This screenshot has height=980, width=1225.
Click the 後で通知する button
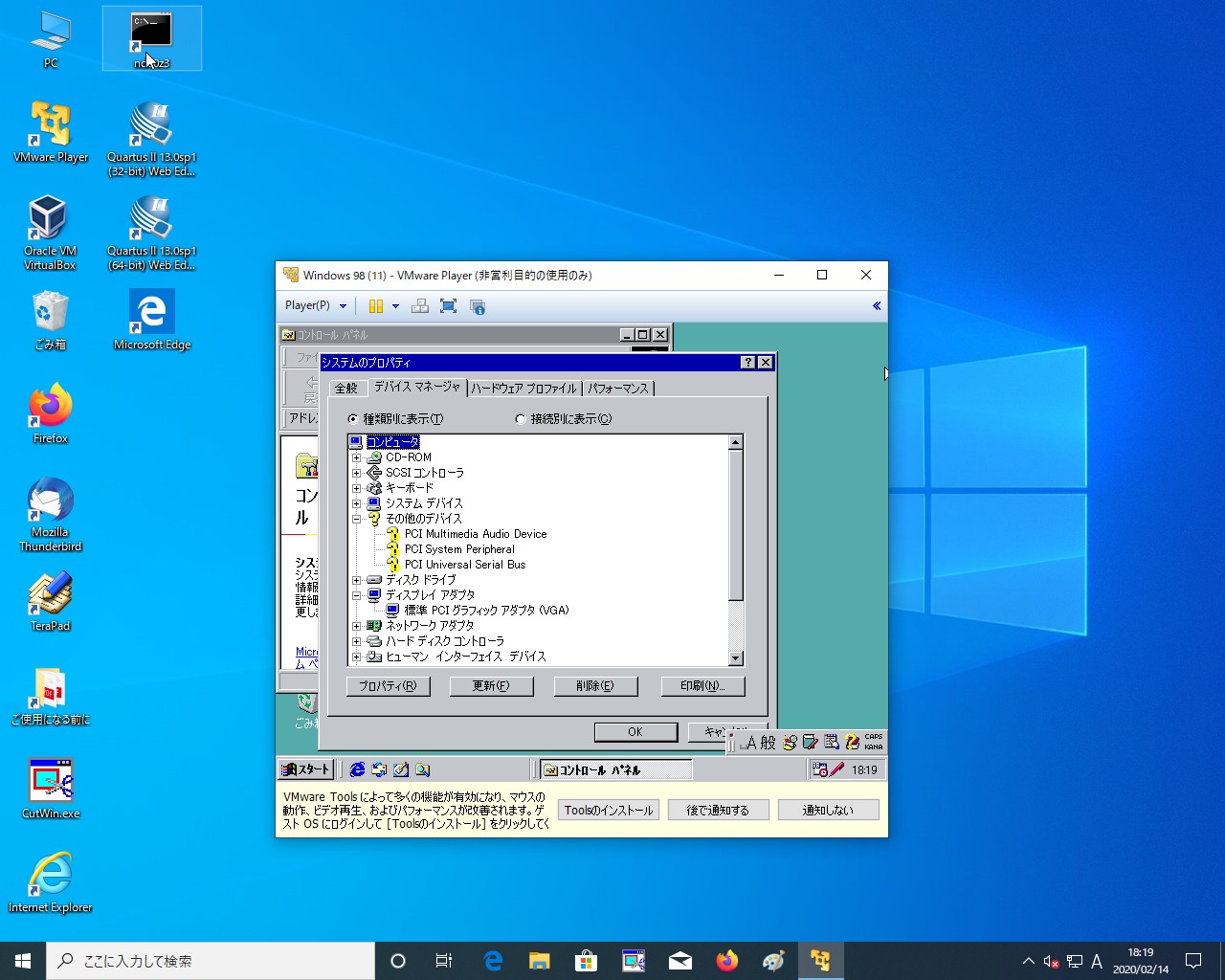pyautogui.click(x=718, y=811)
